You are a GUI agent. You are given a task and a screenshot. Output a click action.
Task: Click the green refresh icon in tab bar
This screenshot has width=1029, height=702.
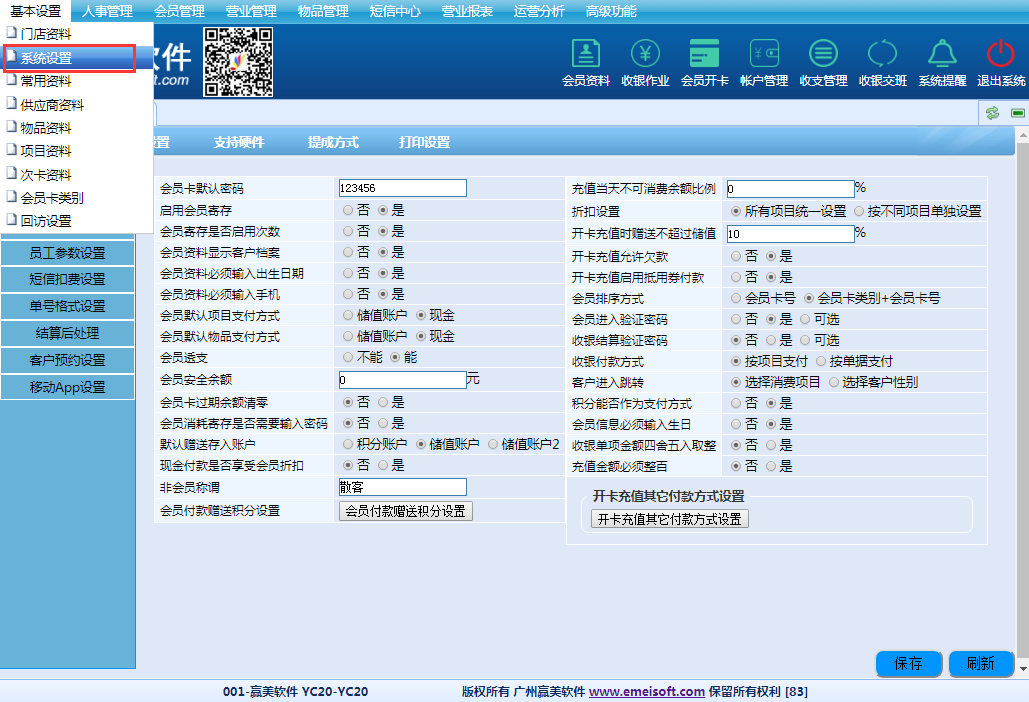pyautogui.click(x=992, y=113)
